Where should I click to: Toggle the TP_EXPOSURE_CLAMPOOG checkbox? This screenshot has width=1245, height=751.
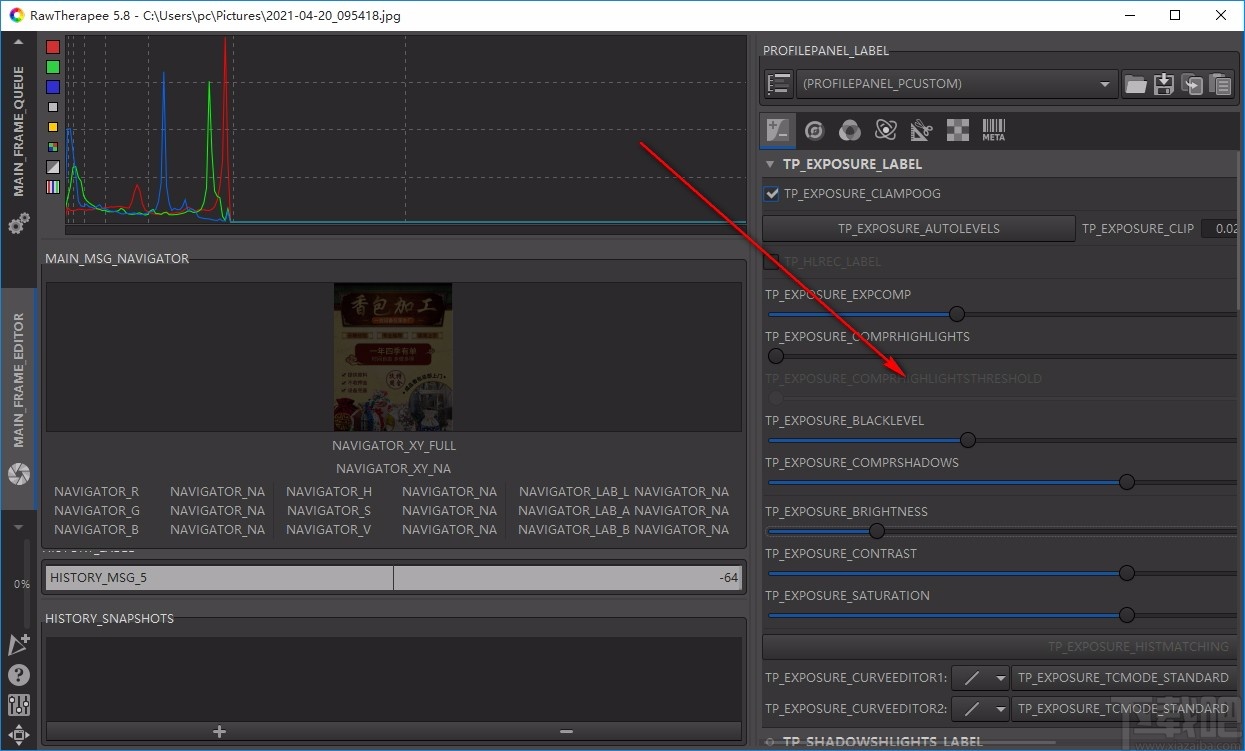click(771, 194)
